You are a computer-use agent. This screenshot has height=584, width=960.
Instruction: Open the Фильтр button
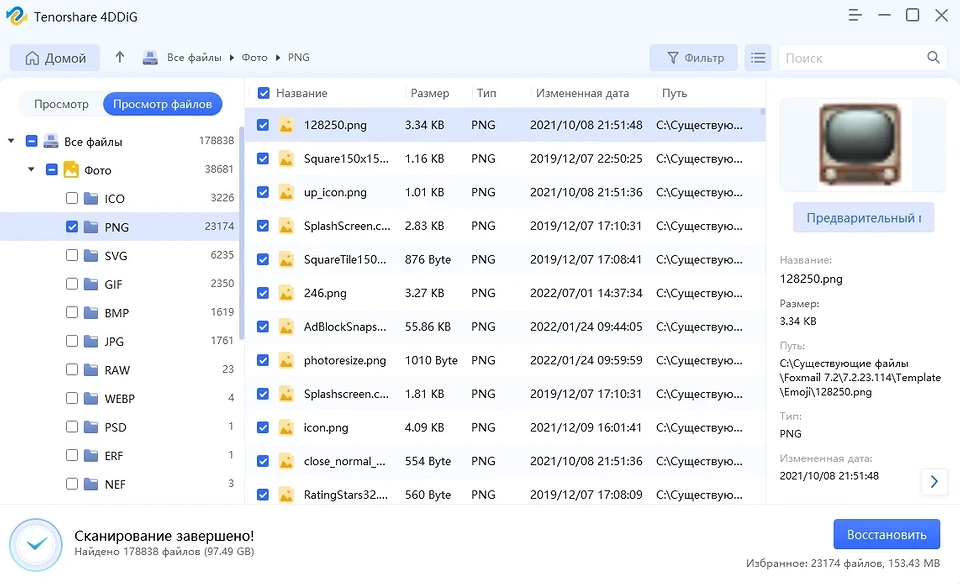693,58
